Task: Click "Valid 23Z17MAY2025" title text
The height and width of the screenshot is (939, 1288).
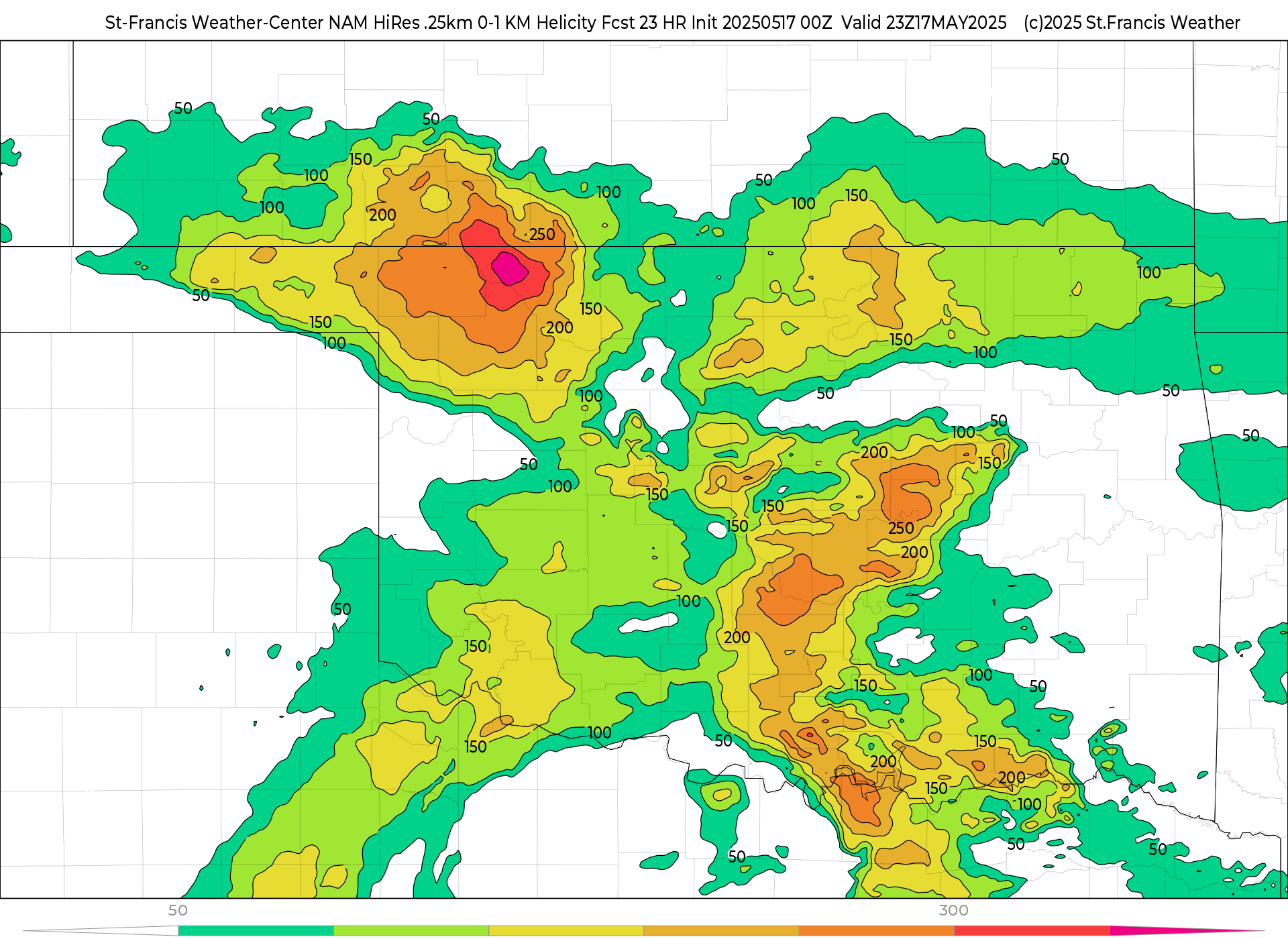Action: (x=924, y=23)
